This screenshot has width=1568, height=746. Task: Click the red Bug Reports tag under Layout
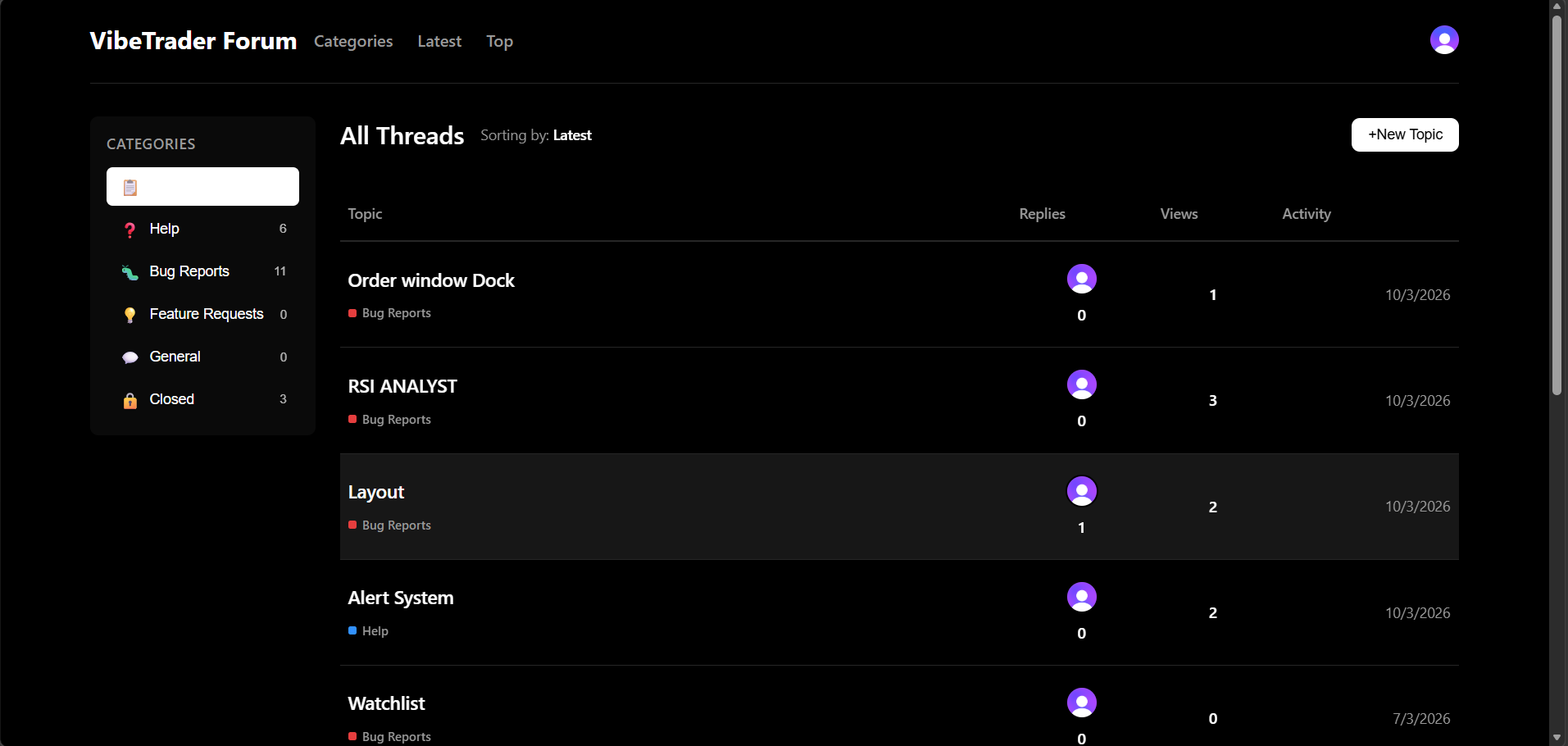pos(396,525)
